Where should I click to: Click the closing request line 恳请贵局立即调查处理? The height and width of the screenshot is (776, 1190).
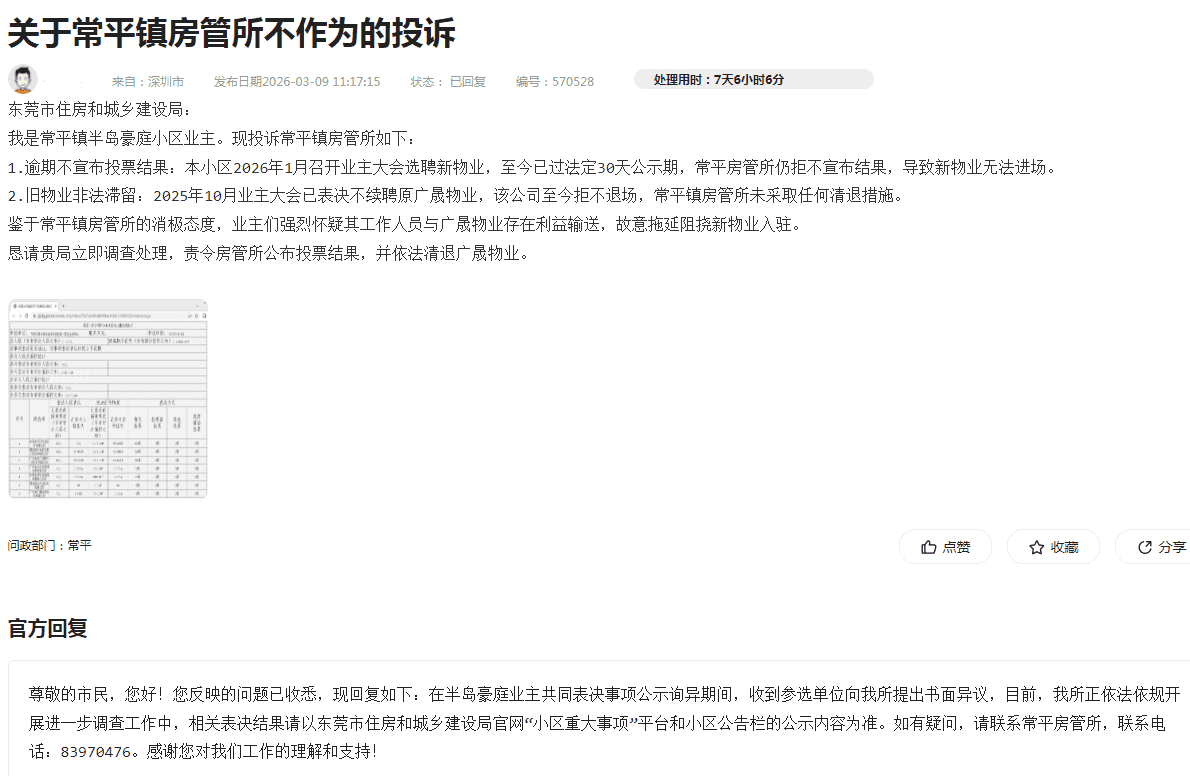(269, 253)
